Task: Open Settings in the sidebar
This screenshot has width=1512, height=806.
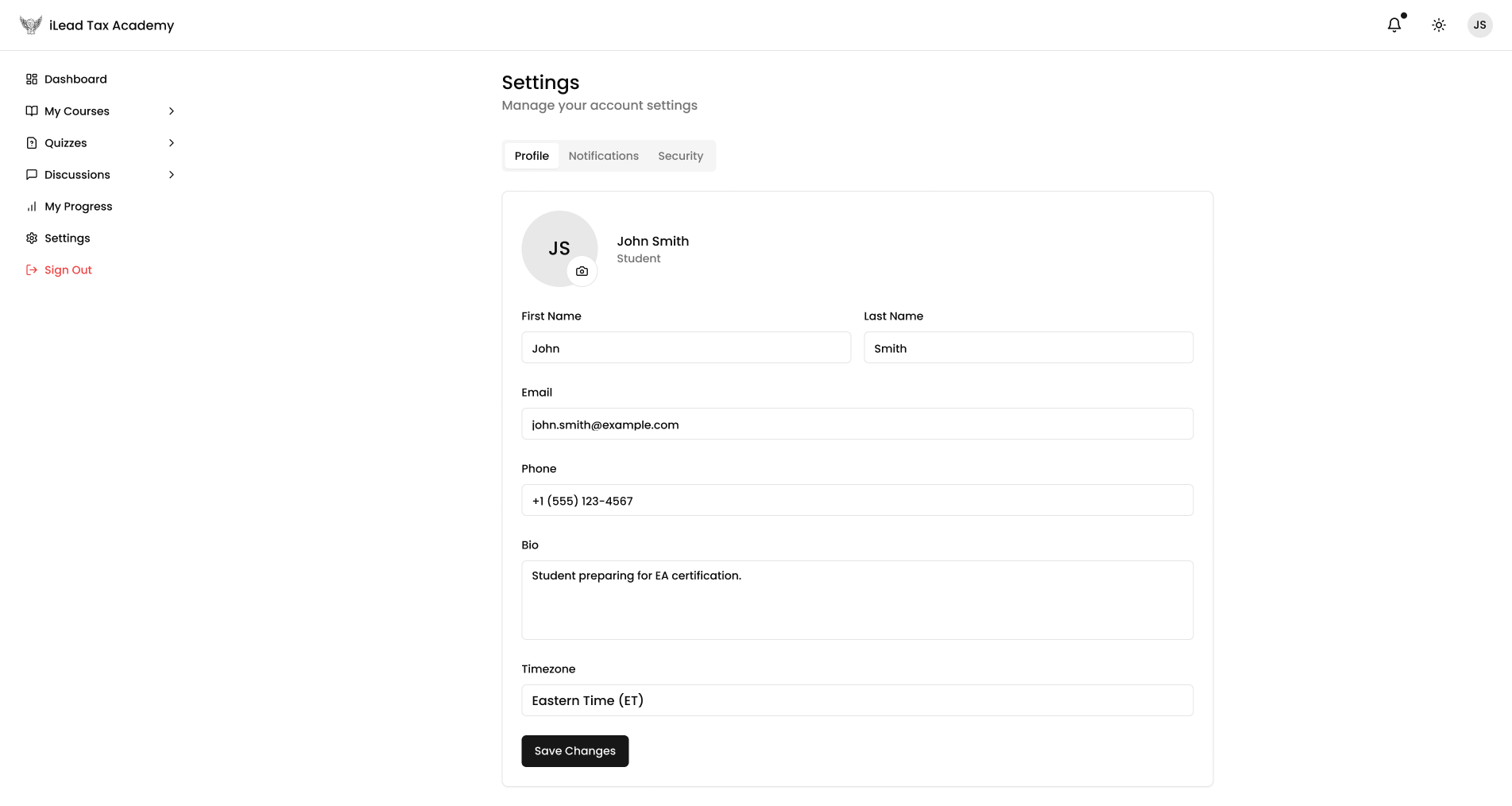Action: [67, 238]
